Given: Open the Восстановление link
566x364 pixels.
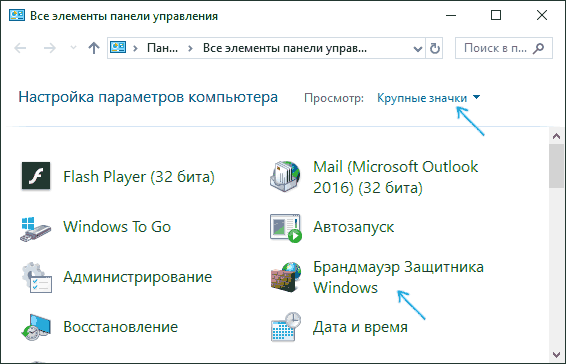Looking at the screenshot, I should 121,327.
